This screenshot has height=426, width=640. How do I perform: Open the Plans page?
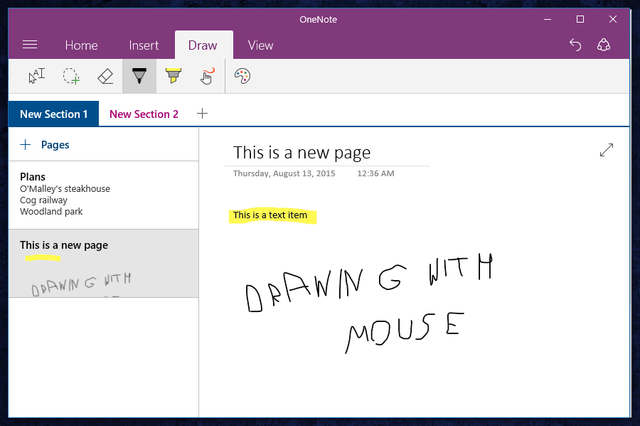104,195
